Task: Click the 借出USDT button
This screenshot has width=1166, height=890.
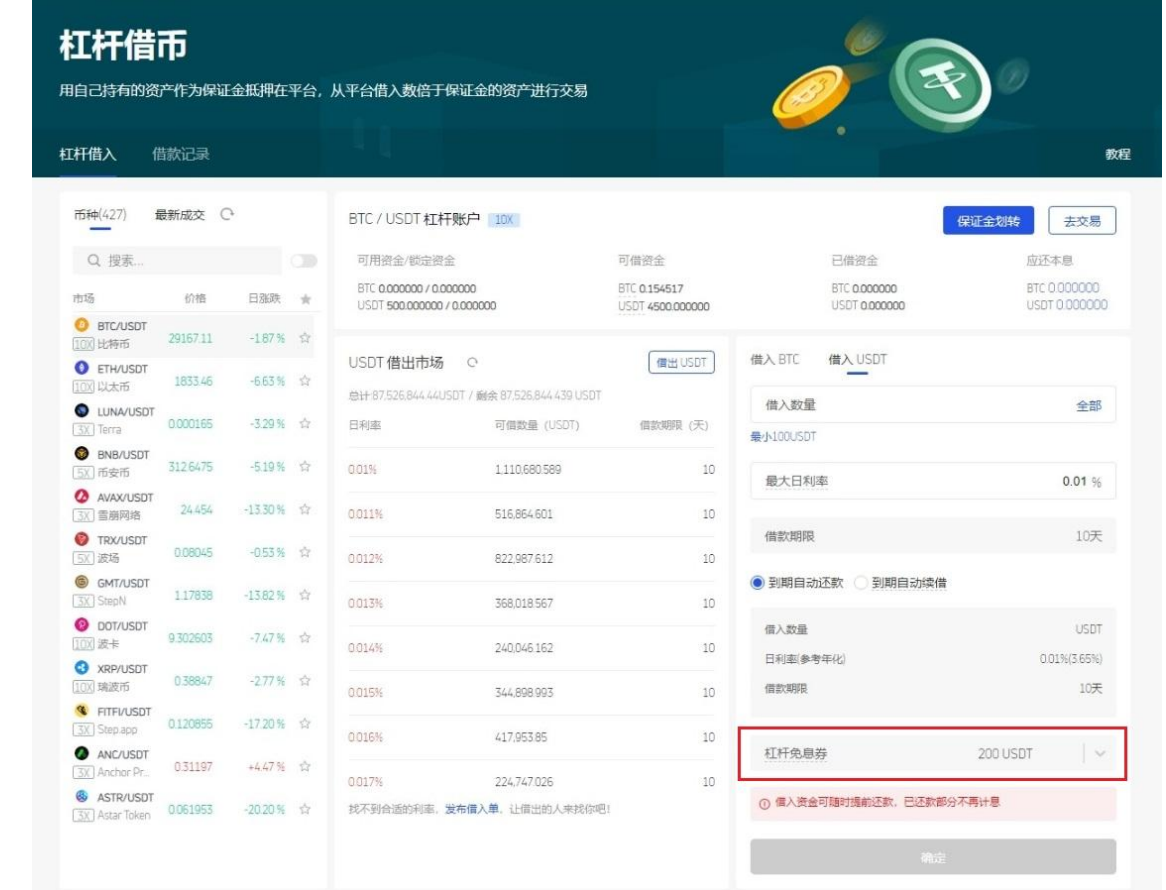Action: tap(681, 363)
